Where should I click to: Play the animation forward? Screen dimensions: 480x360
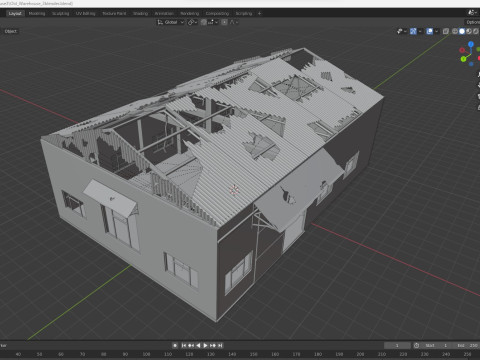tap(205, 345)
